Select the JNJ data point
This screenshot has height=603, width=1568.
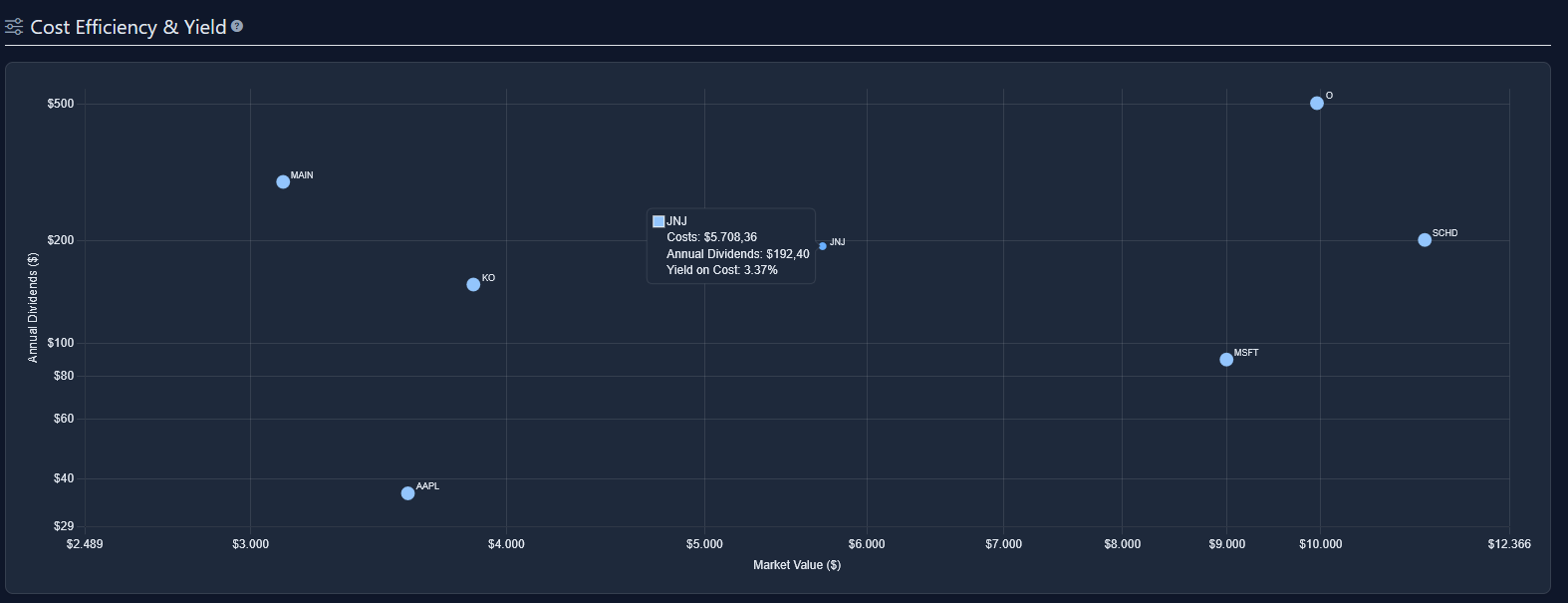[x=822, y=246]
